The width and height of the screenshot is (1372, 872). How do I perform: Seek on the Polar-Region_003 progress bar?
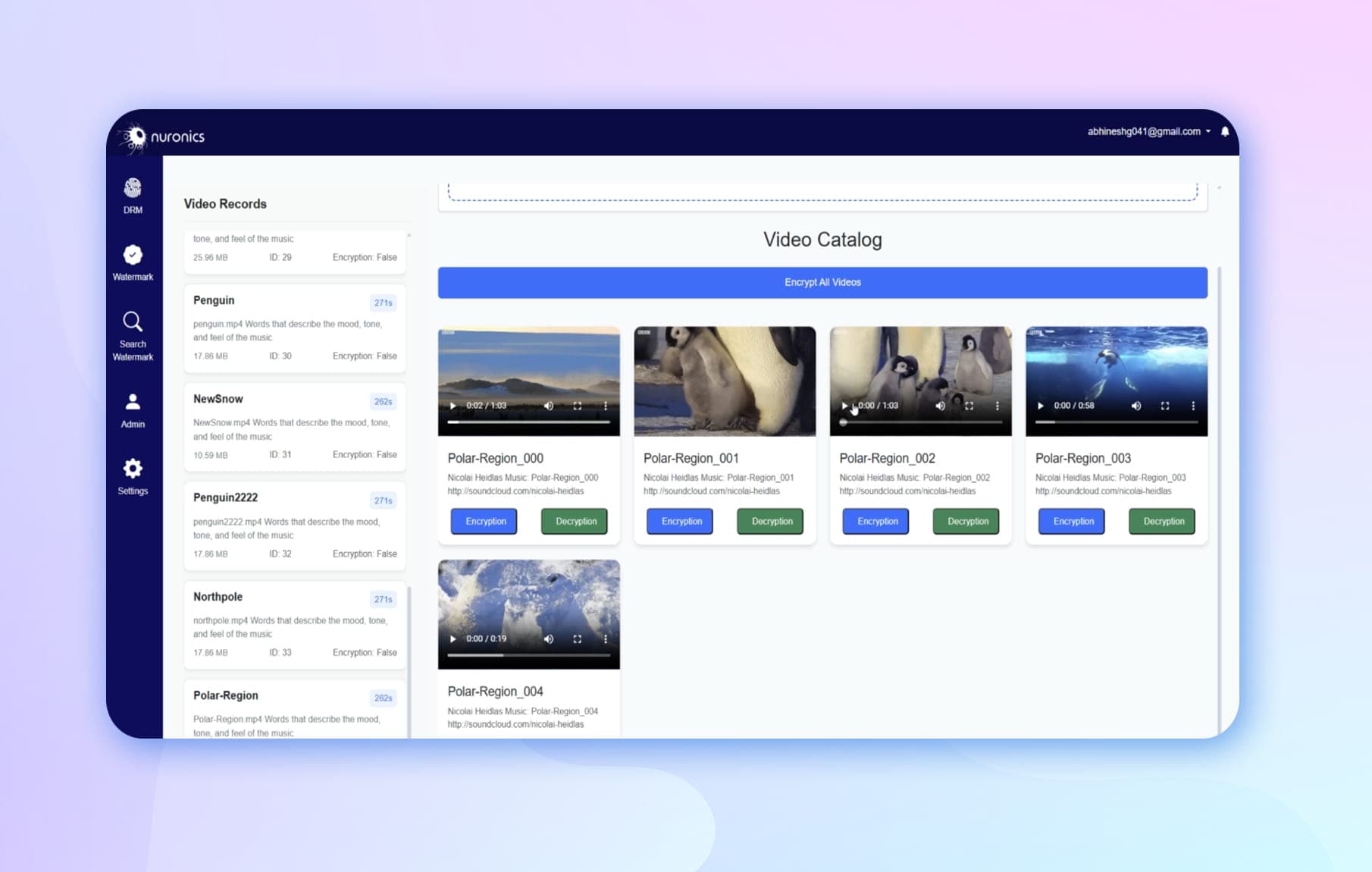(x=1117, y=422)
